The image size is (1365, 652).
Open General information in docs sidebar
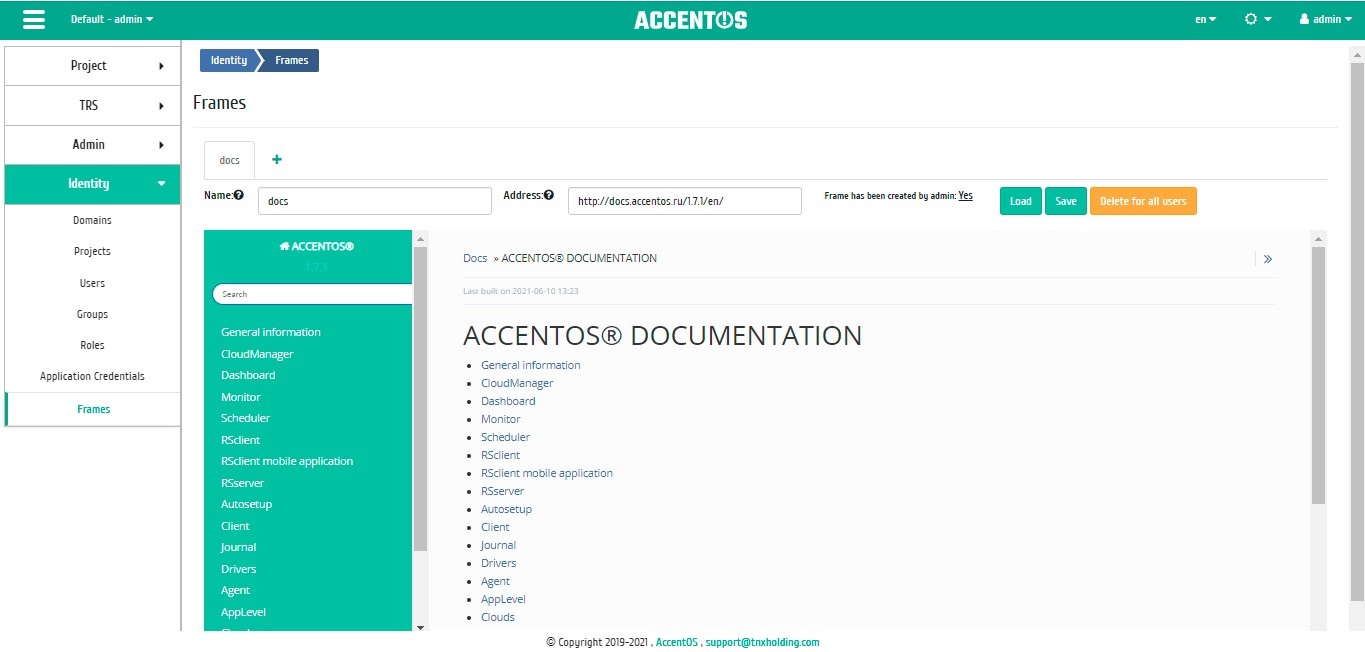(271, 332)
